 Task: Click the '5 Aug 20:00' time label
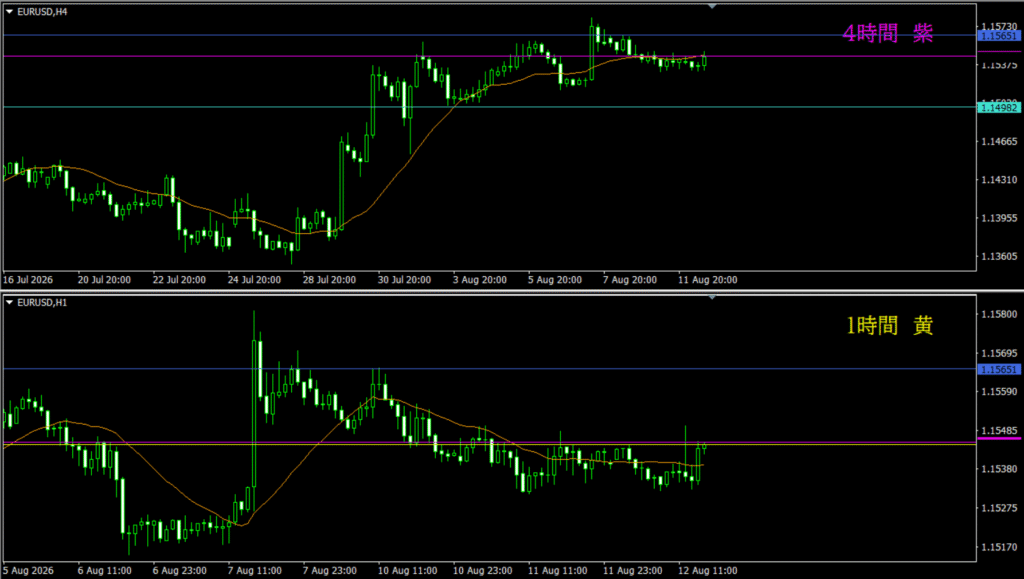tap(555, 280)
